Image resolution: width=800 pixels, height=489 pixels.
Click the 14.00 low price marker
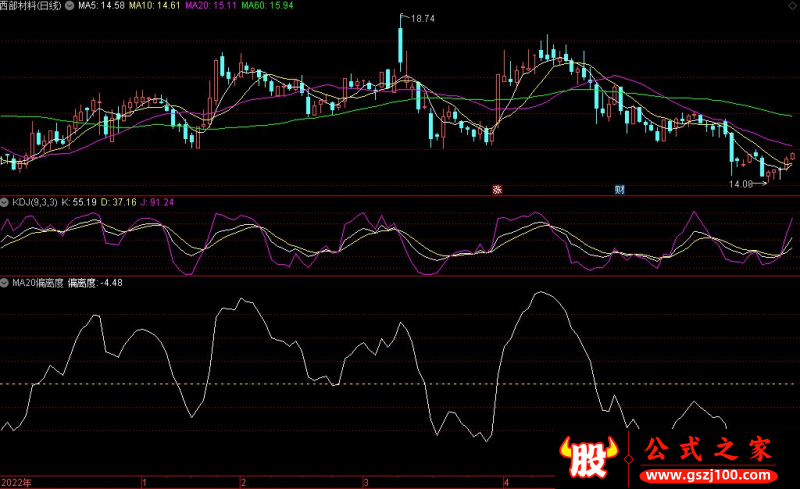[x=740, y=184]
